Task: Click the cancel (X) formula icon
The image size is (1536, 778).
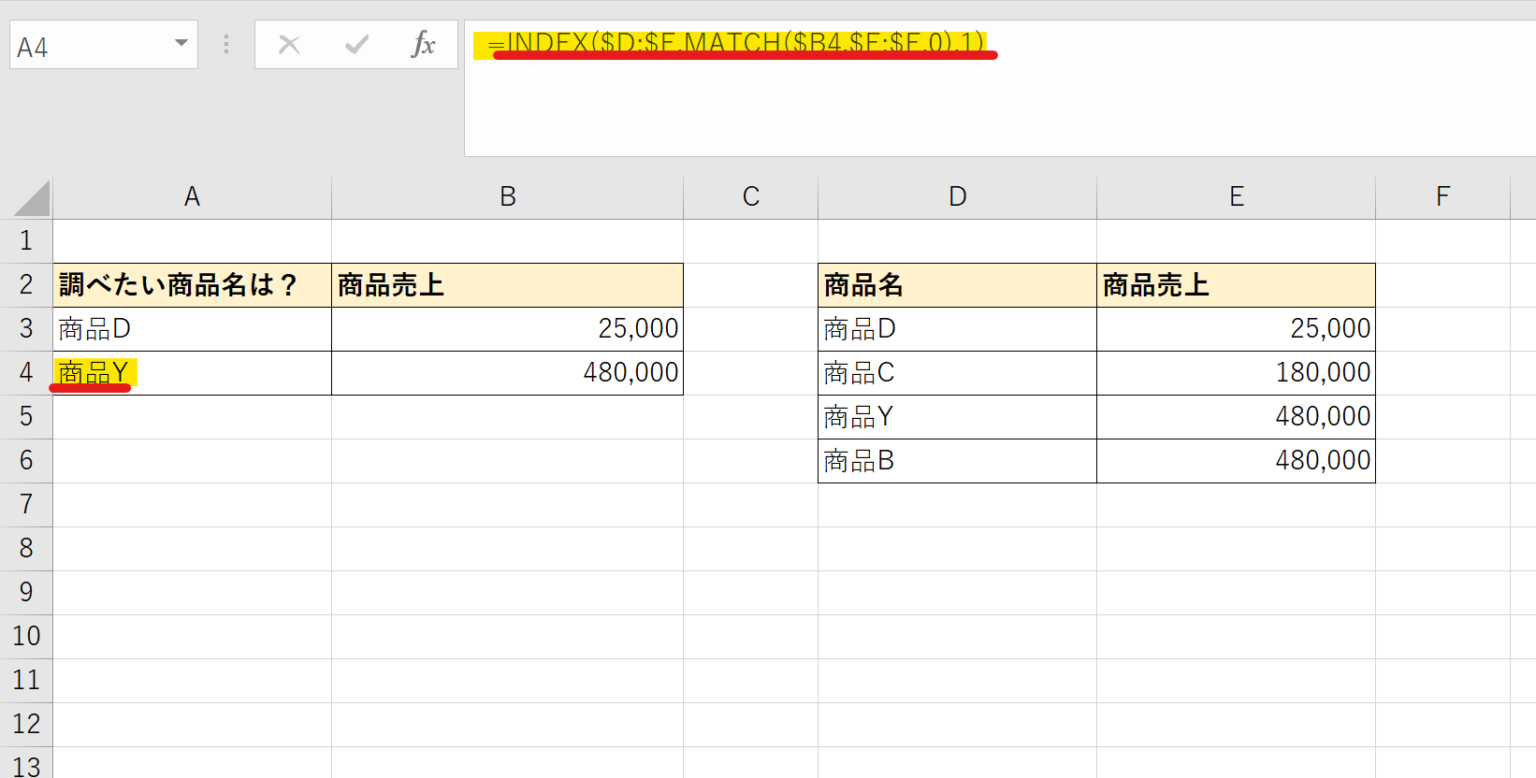Action: tap(289, 45)
